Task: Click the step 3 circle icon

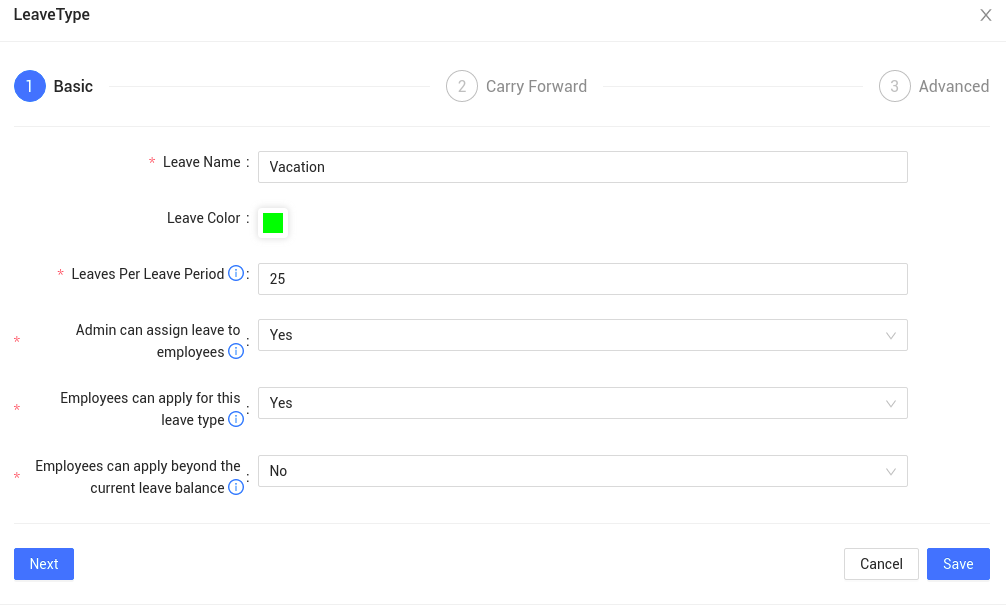Action: (x=895, y=86)
